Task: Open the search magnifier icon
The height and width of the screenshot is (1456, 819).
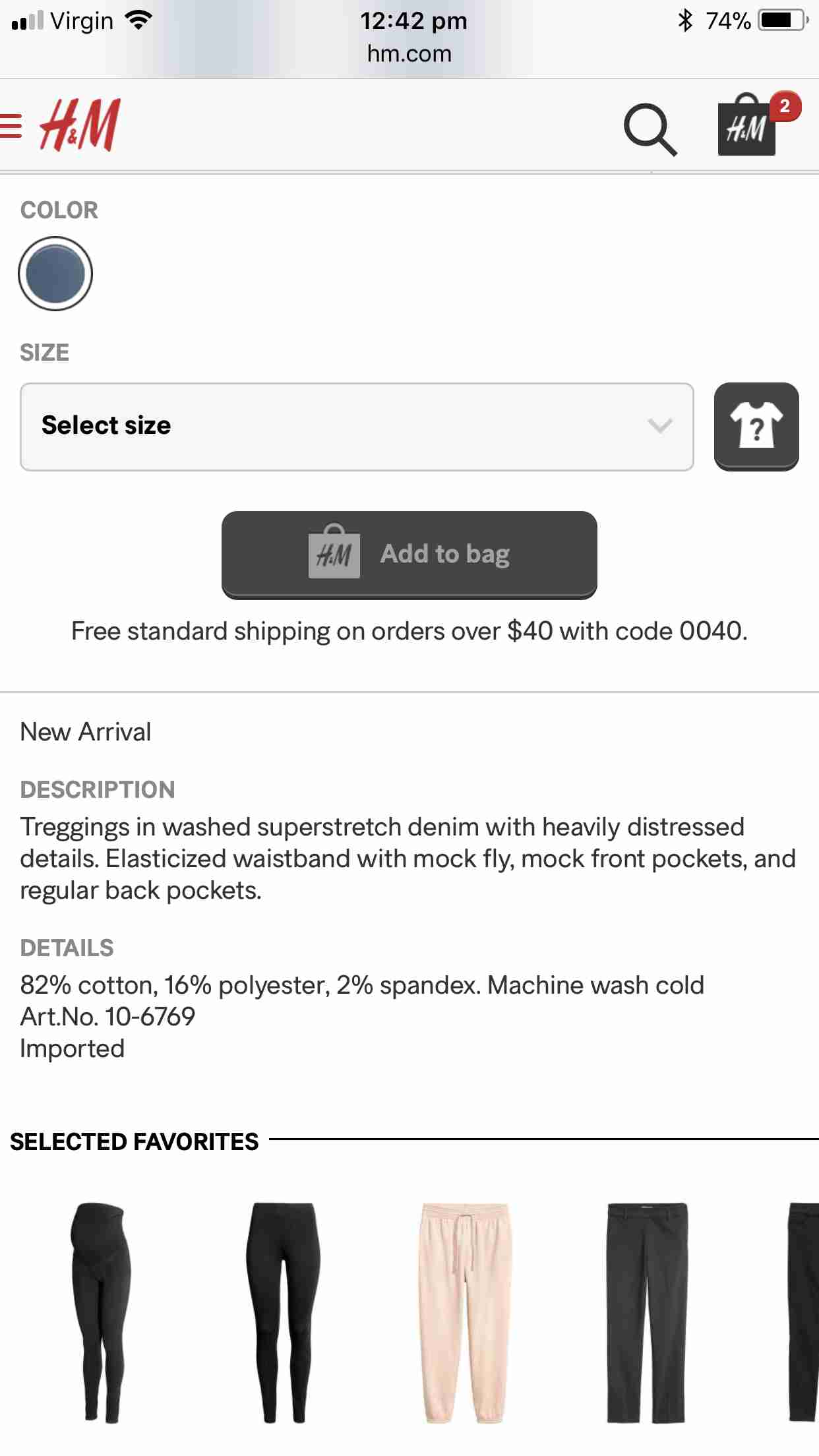Action: pyautogui.click(x=650, y=129)
